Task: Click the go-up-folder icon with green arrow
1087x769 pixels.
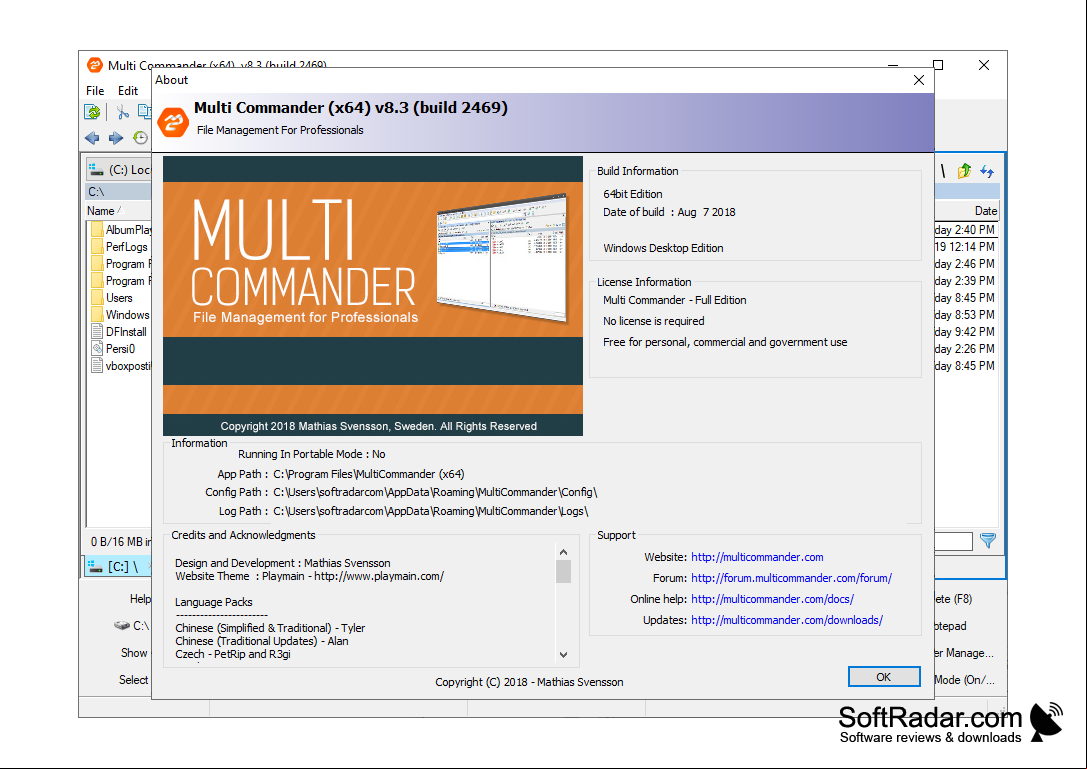Action: 964,171
